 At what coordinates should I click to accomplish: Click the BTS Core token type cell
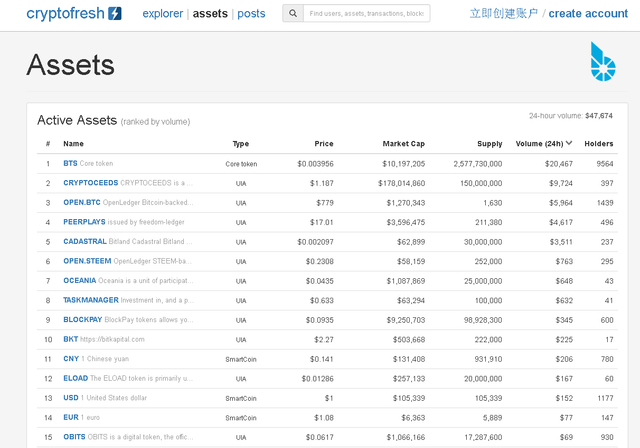[x=241, y=164]
